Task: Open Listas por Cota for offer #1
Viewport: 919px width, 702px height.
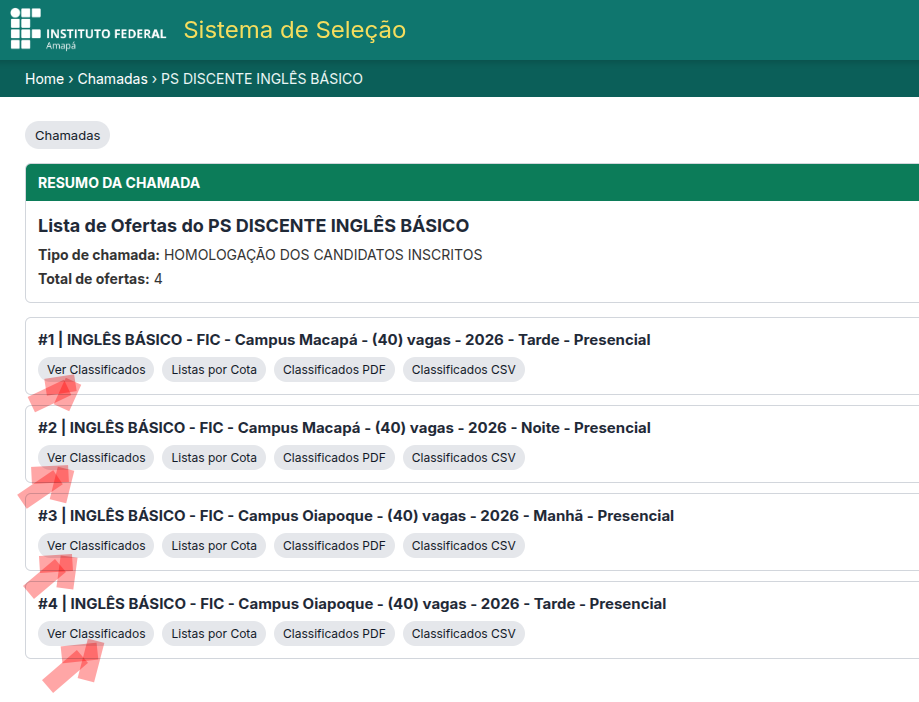Action: 214,370
